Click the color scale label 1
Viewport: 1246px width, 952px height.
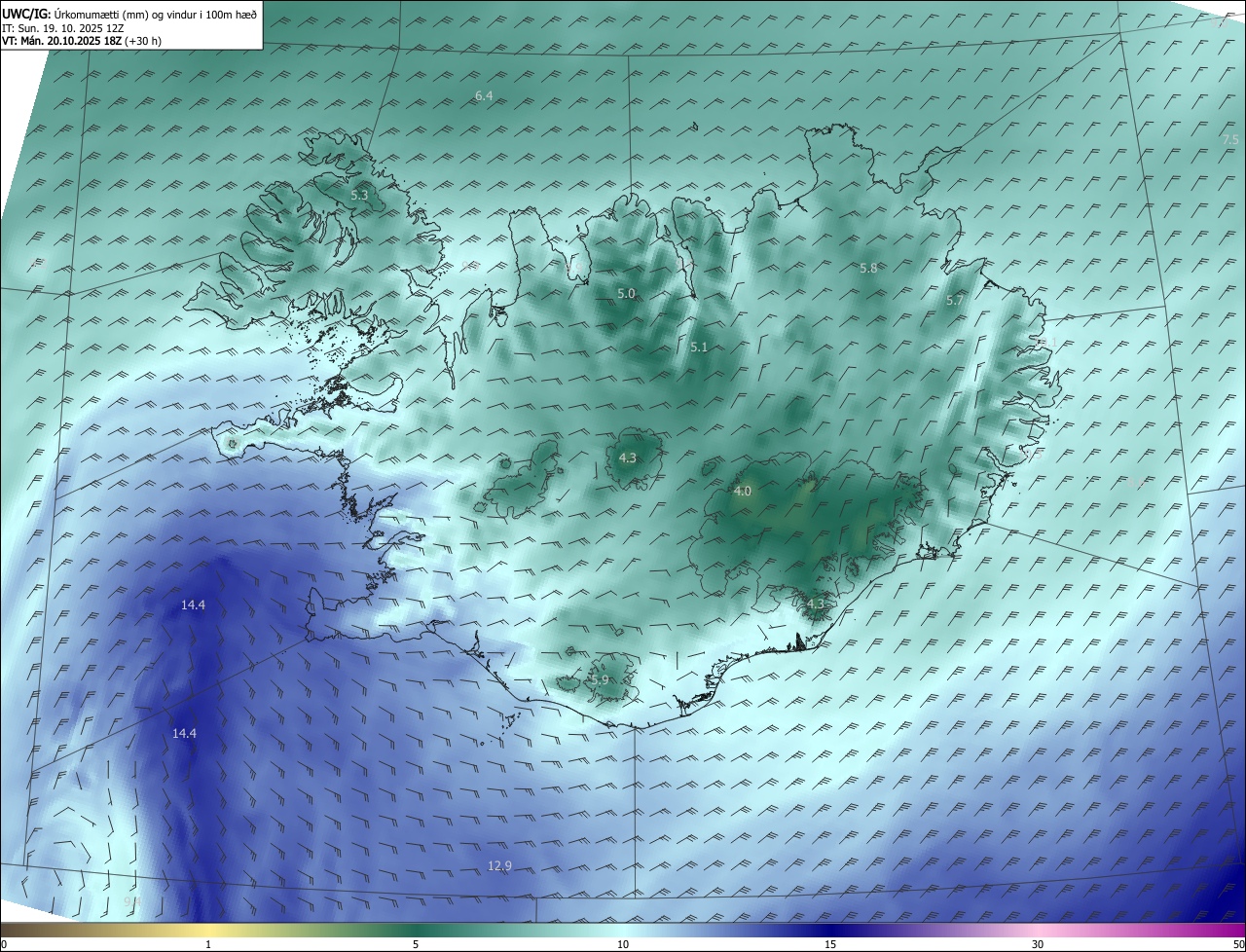click(208, 944)
